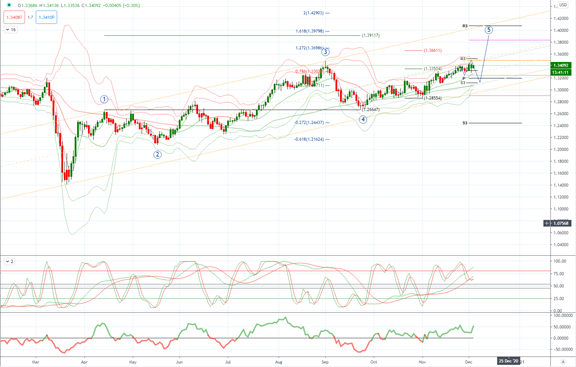Click the 1.20000 price scale value
Viewport: 576px width, 367px height.
pos(562,149)
